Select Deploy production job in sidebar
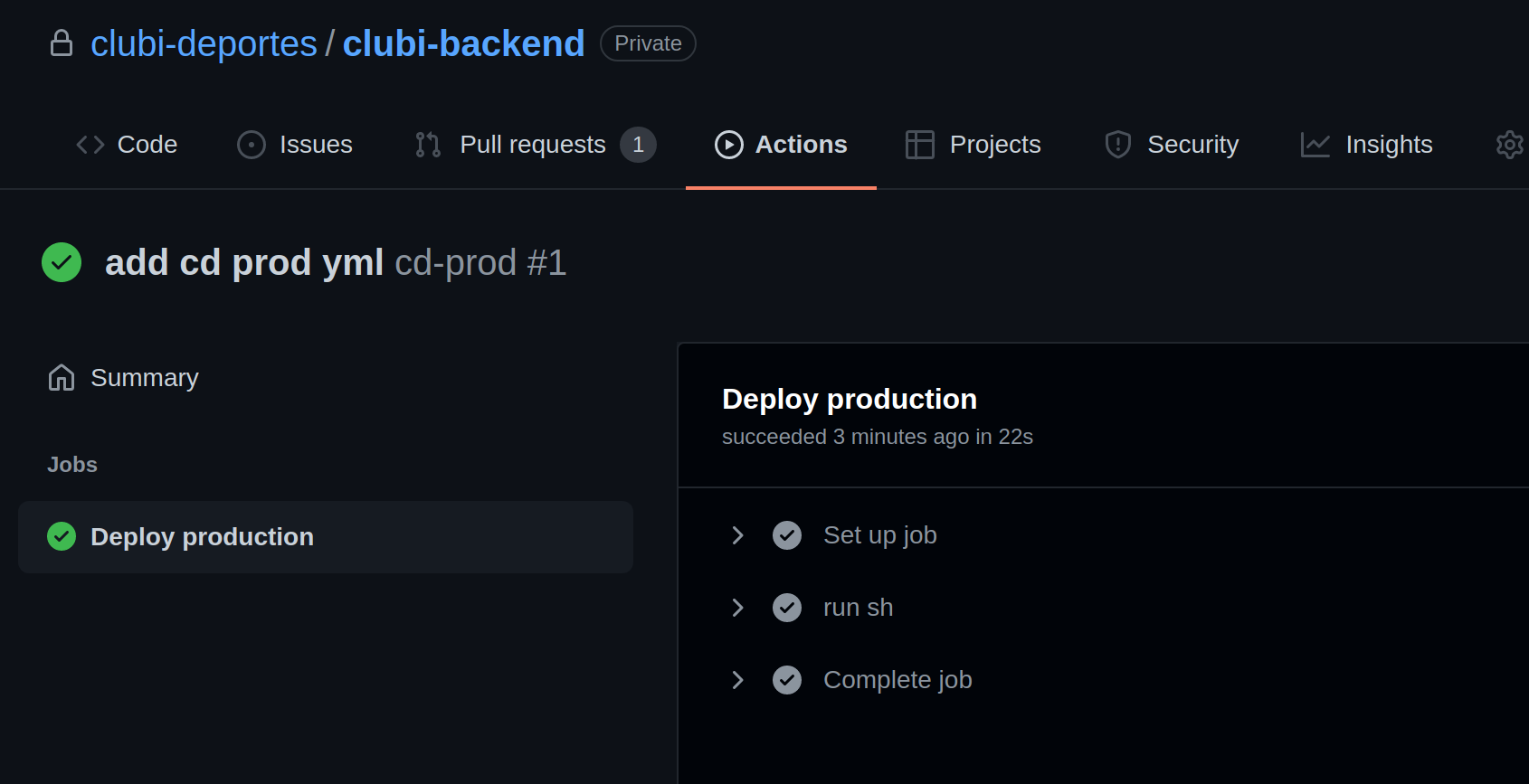This screenshot has width=1529, height=784. 202,537
